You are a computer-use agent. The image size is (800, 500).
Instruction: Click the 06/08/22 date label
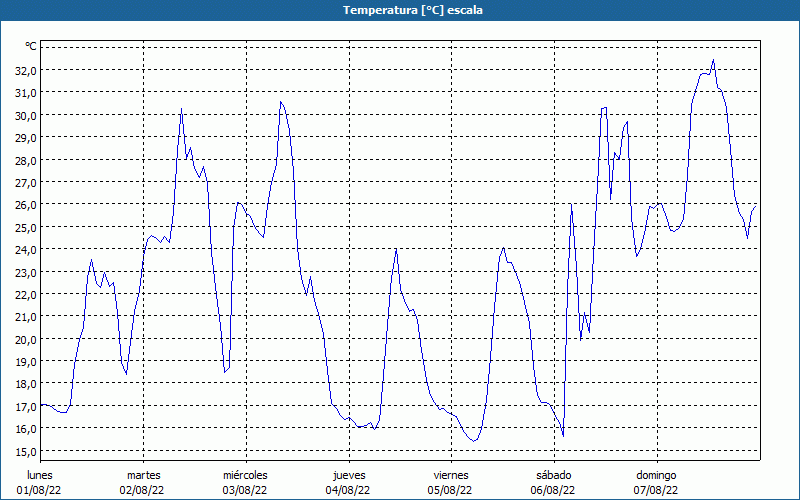coord(553,490)
